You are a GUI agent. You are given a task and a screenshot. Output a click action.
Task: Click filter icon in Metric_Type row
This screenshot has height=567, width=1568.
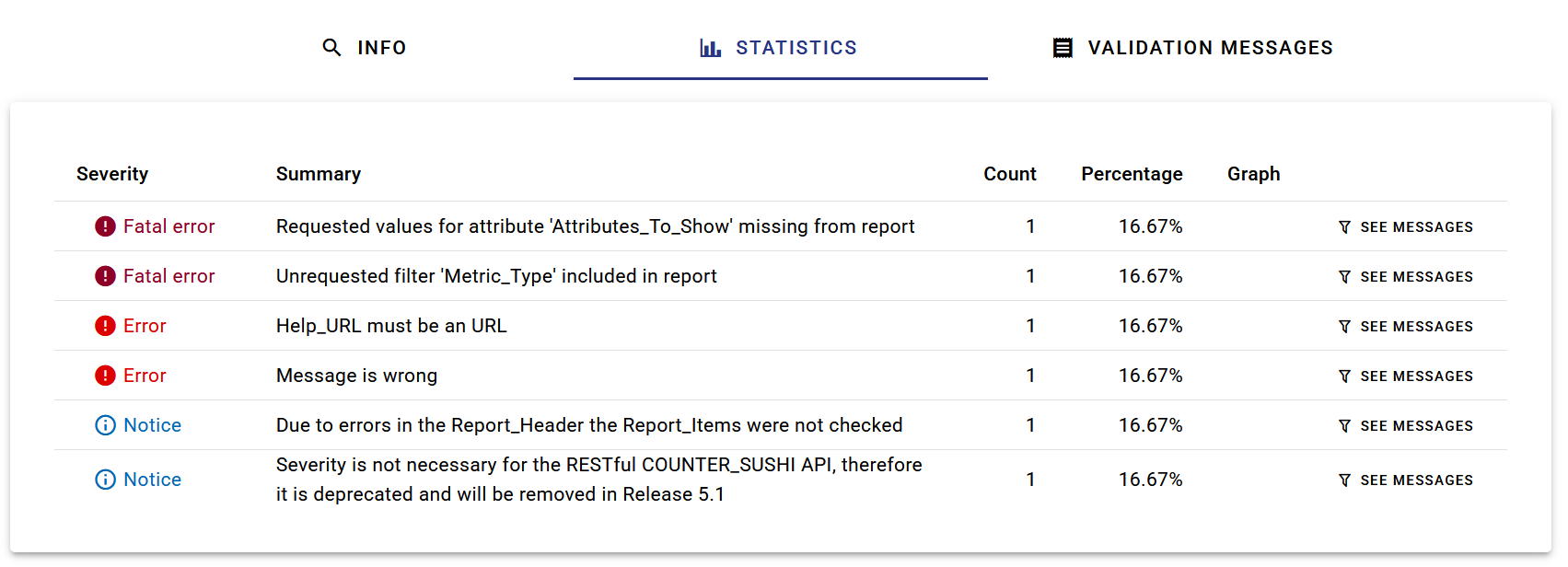(x=1344, y=277)
